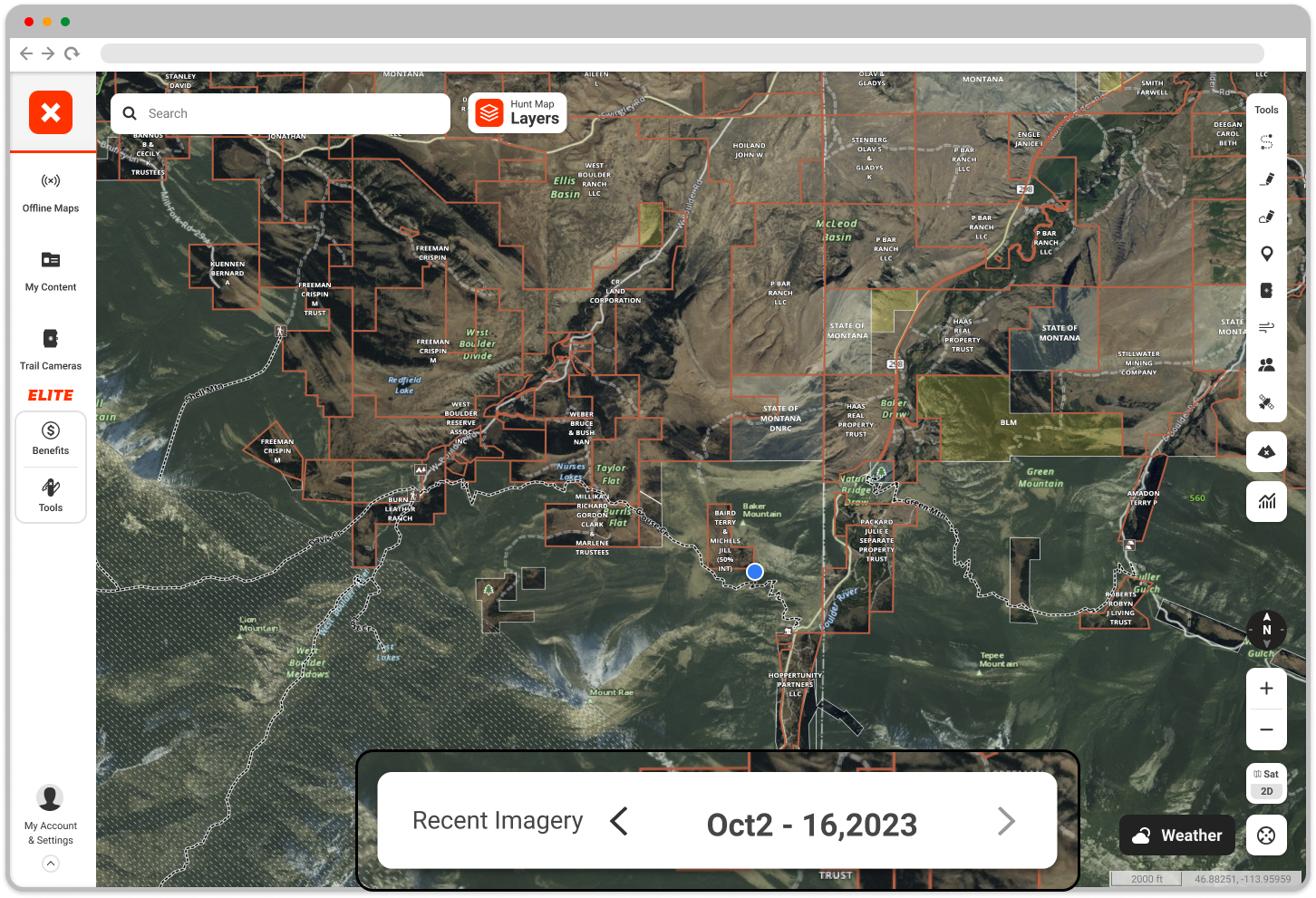This screenshot has height=898, width=1316.
Task: Click into the Search field
Action: click(280, 113)
